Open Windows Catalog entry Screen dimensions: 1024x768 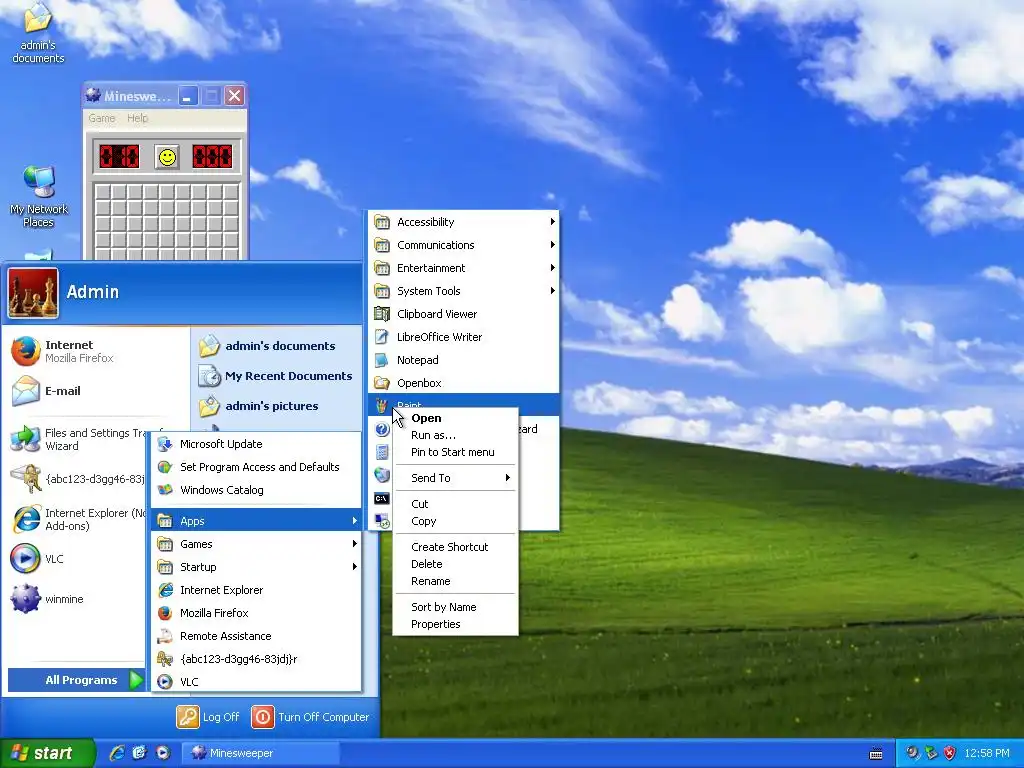(256, 490)
